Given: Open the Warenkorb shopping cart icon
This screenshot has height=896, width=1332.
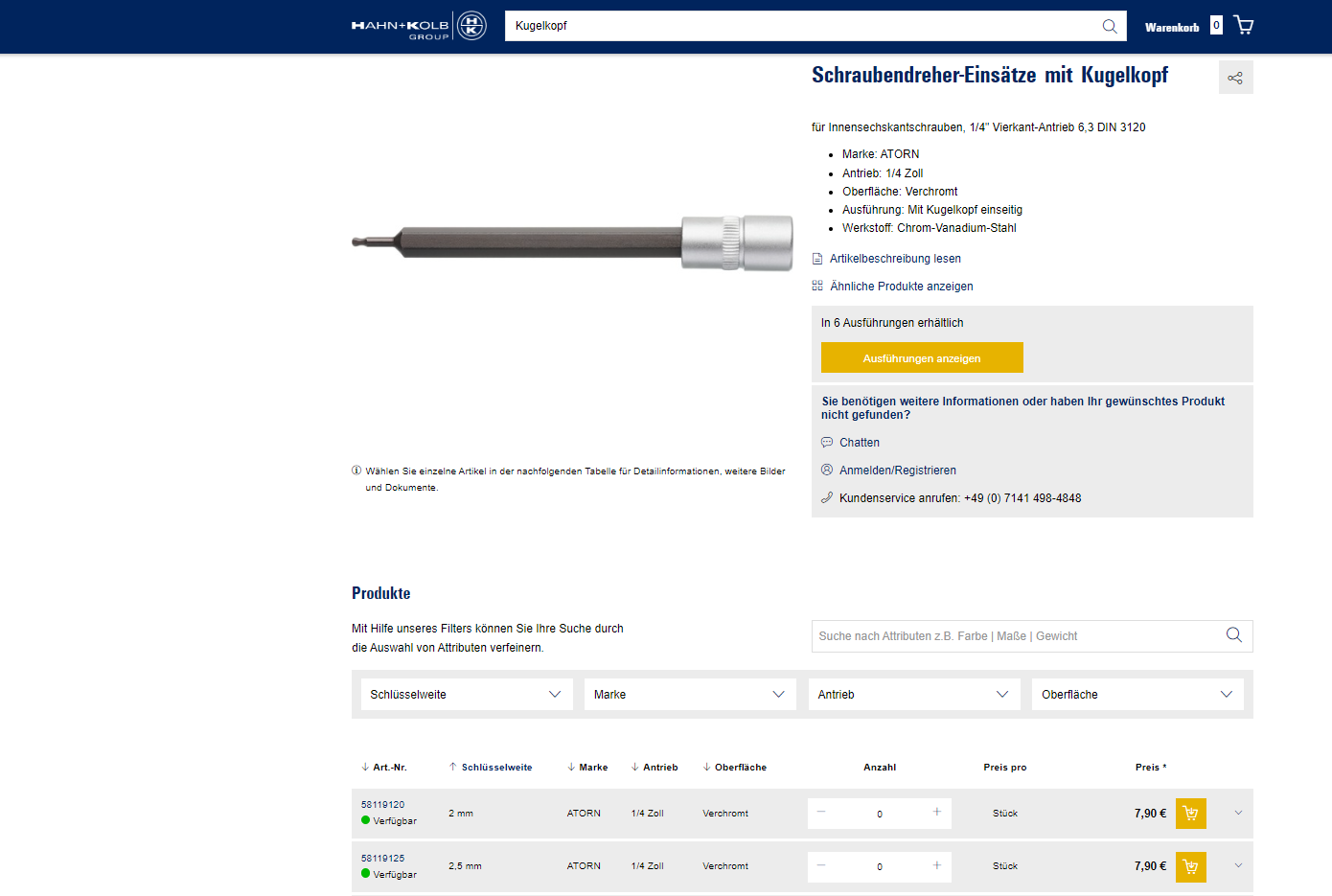Looking at the screenshot, I should 1243,25.
